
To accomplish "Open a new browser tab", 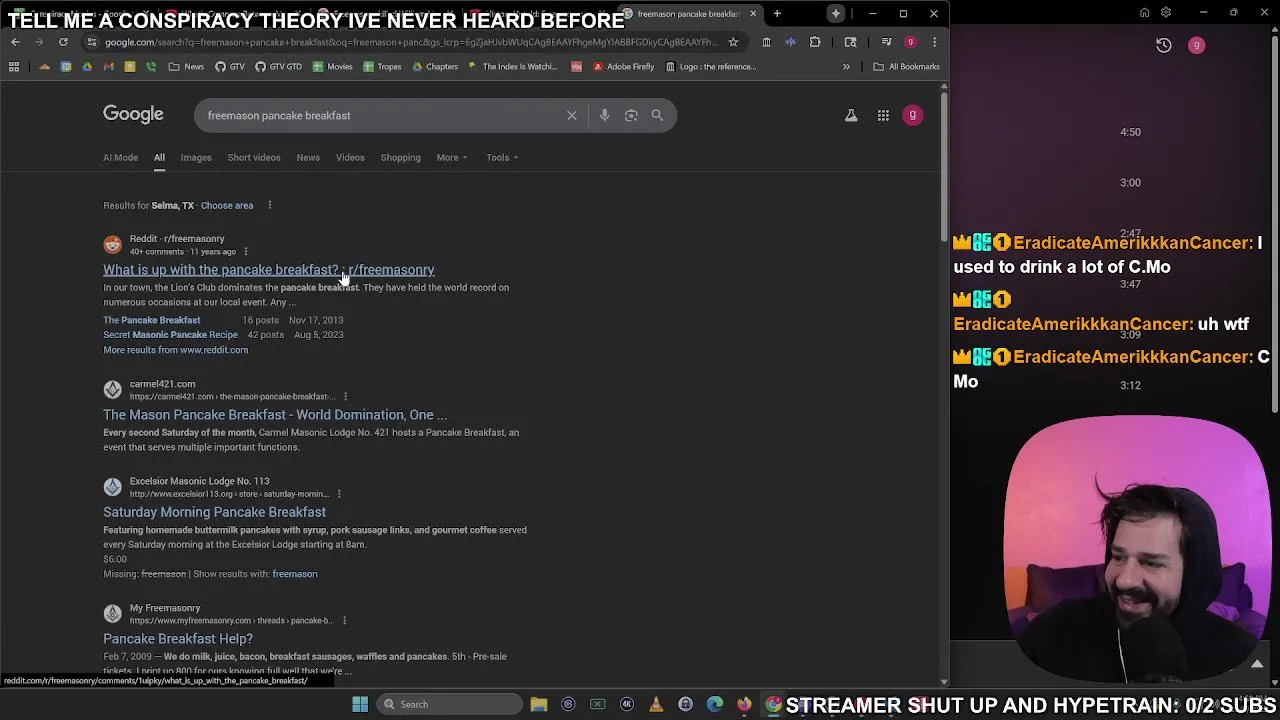I will [777, 14].
